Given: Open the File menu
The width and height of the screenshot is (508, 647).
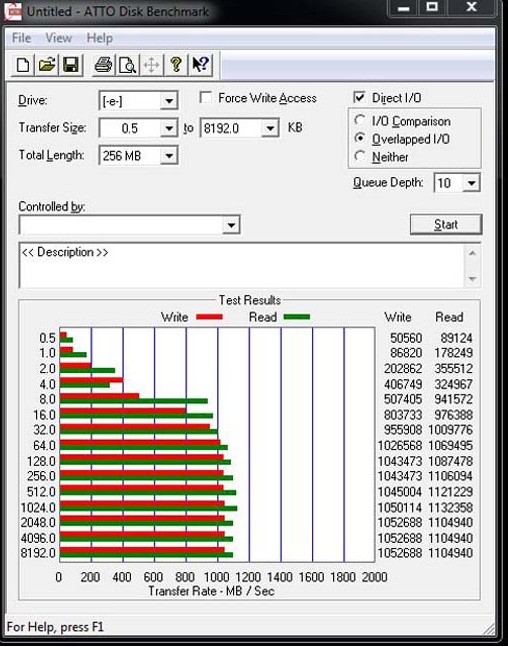Looking at the screenshot, I should [21, 38].
